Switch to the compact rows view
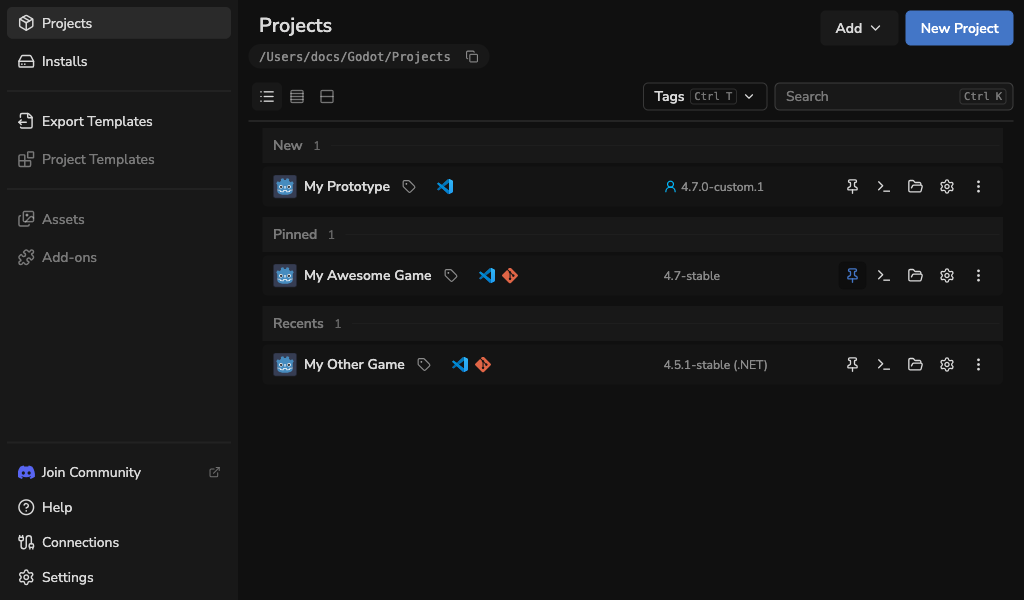This screenshot has width=1024, height=600. (x=297, y=97)
